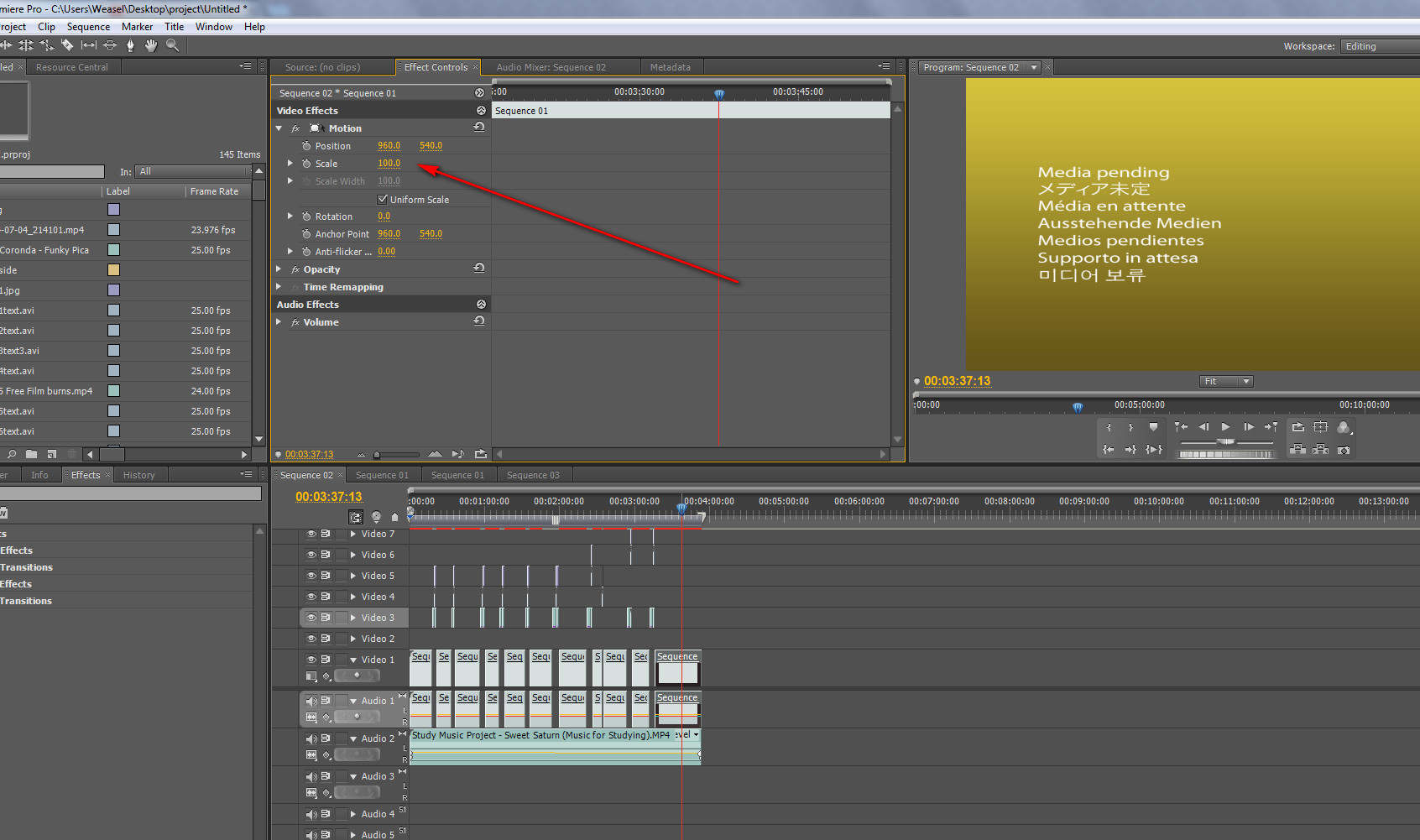The image size is (1420, 840).
Task: Toggle Snap in the timeline
Action: (356, 517)
